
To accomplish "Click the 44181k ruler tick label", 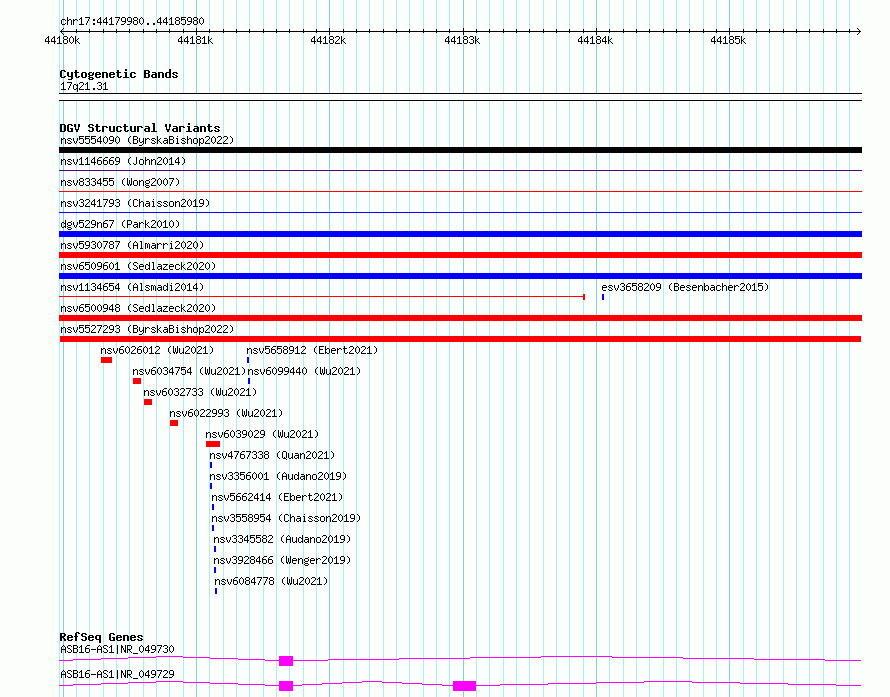I will point(195,40).
